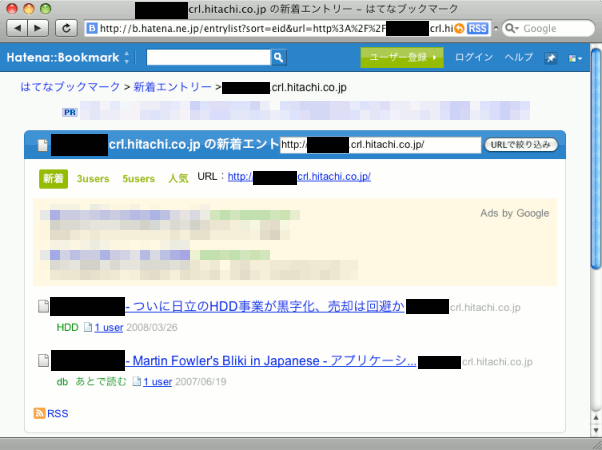This screenshot has height=450, width=602.
Task: Open the RSS text link at bottom
Action: pyautogui.click(x=58, y=414)
